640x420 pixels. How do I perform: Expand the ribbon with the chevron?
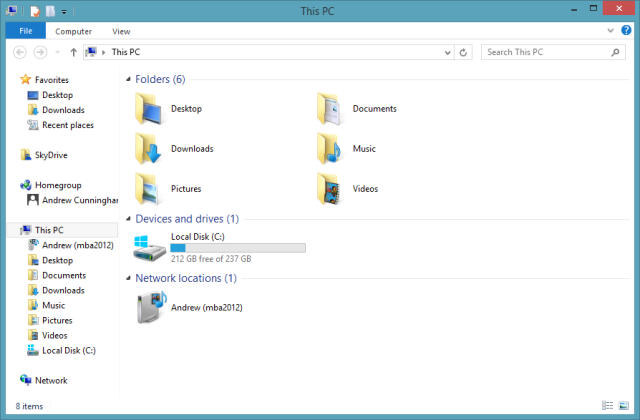point(611,30)
